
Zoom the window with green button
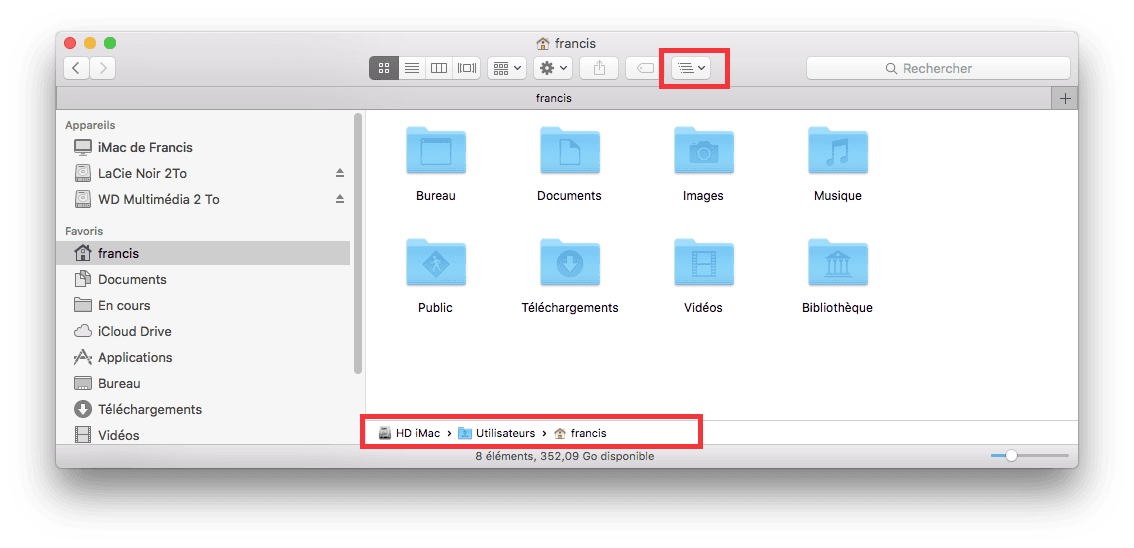tap(110, 43)
